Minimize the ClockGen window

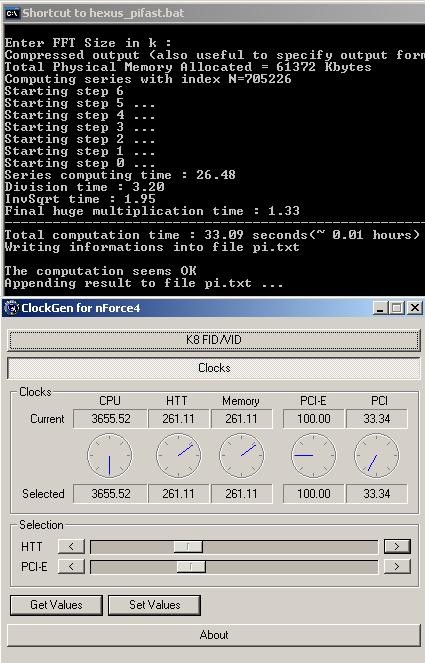coord(380,308)
